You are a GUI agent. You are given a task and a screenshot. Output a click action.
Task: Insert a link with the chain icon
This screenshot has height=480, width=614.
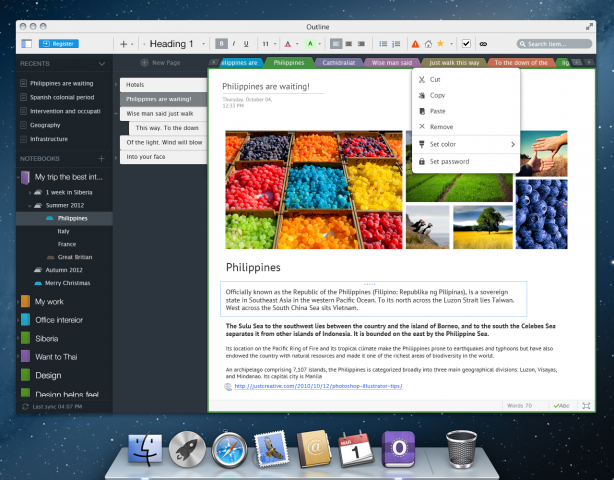(x=484, y=44)
